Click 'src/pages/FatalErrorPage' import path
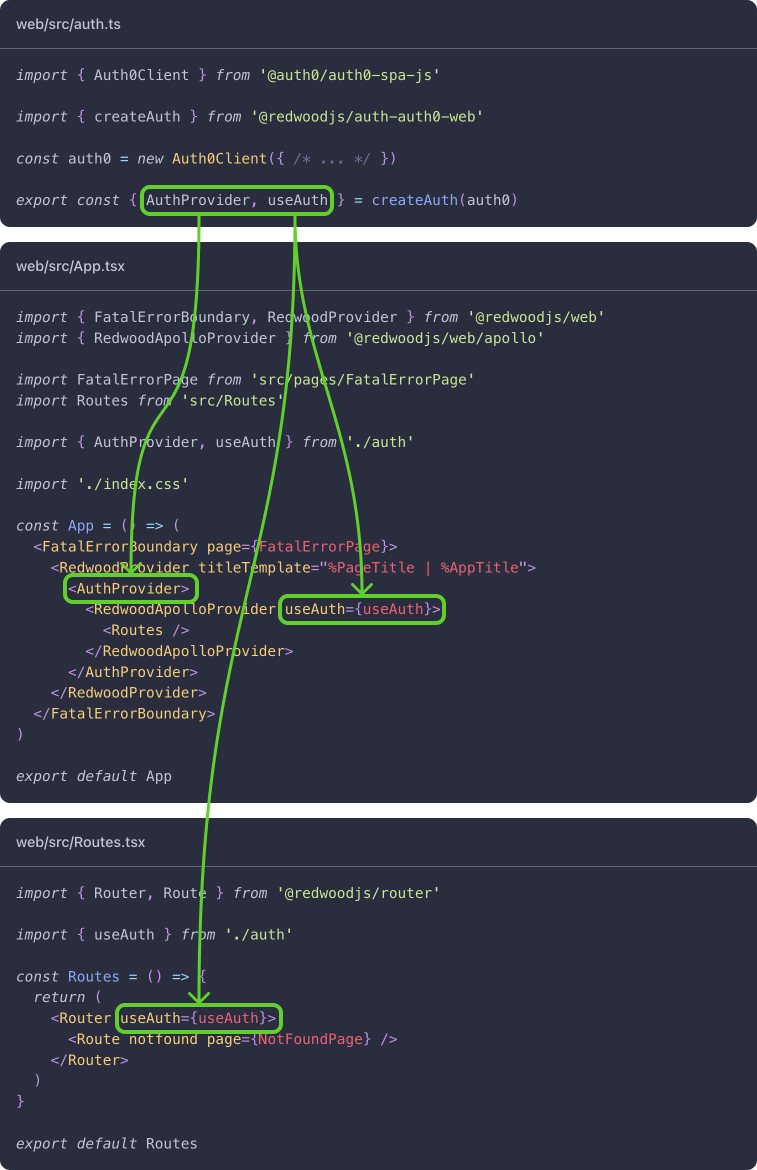 pyautogui.click(x=362, y=380)
